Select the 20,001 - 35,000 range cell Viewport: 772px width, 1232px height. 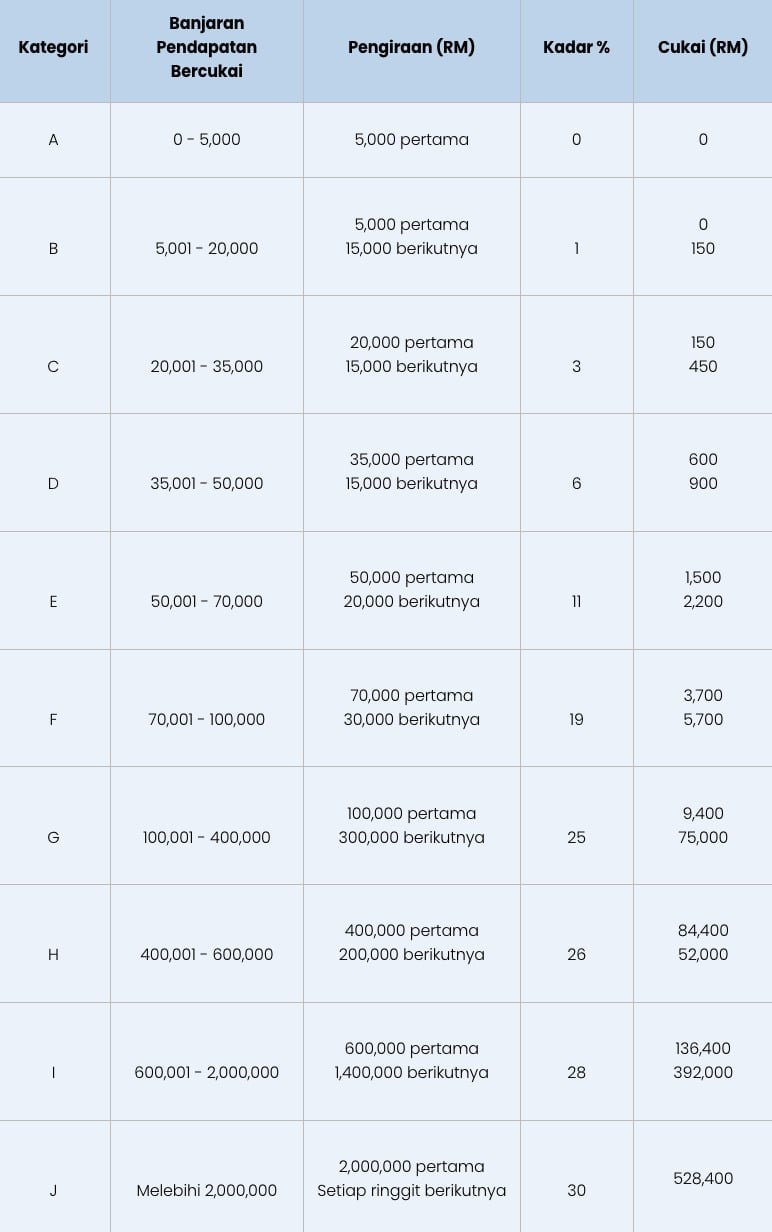pos(207,366)
